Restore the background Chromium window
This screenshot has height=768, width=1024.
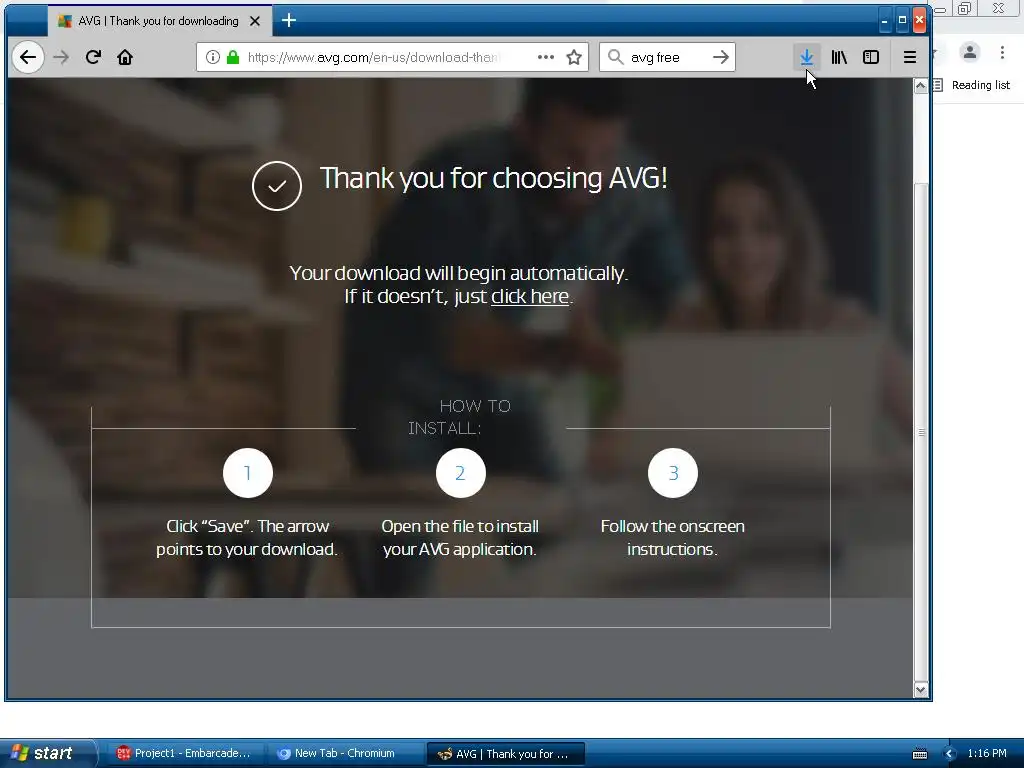pyautogui.click(x=964, y=8)
